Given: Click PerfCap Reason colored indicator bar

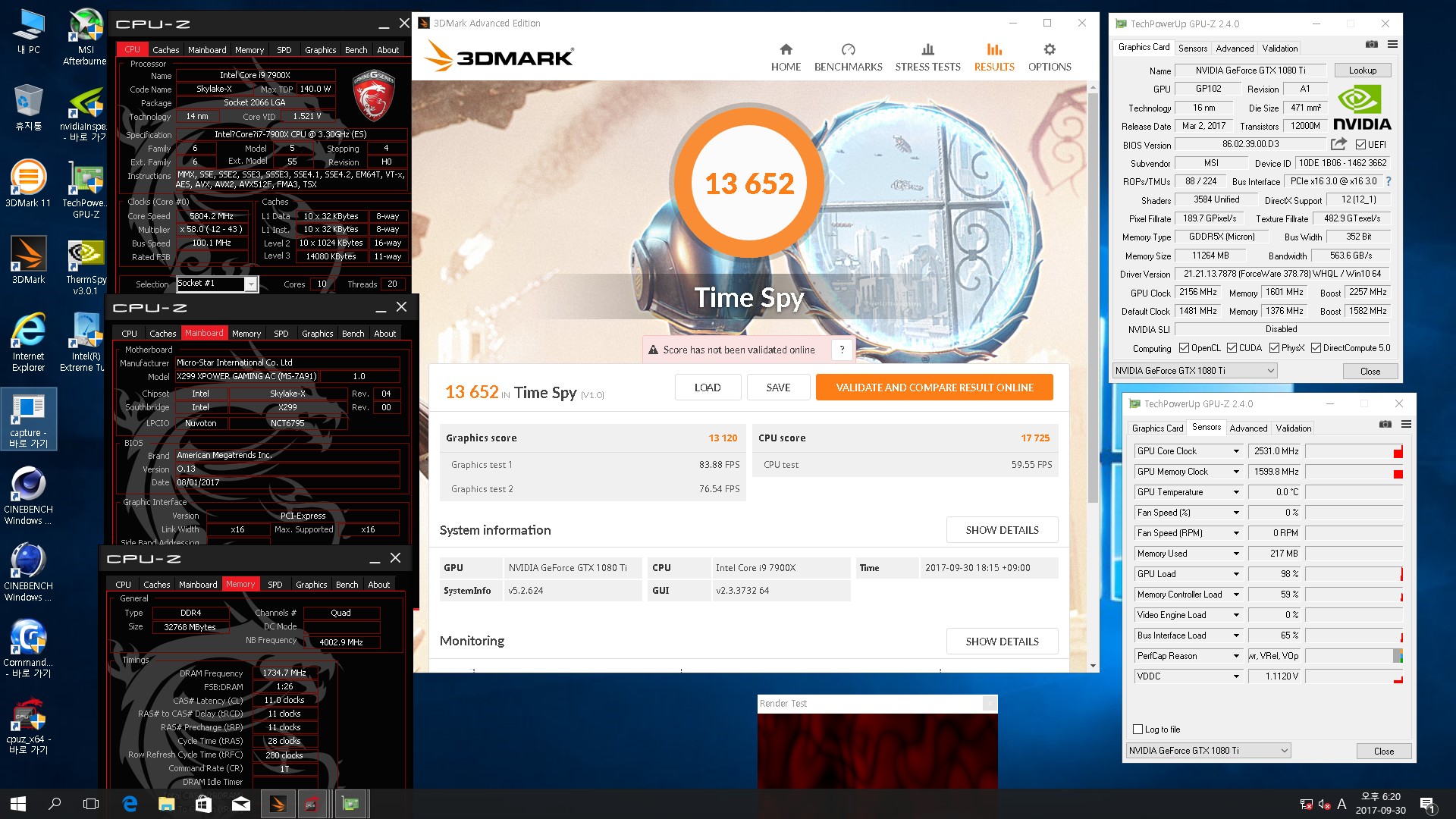Looking at the screenshot, I should pos(1398,656).
